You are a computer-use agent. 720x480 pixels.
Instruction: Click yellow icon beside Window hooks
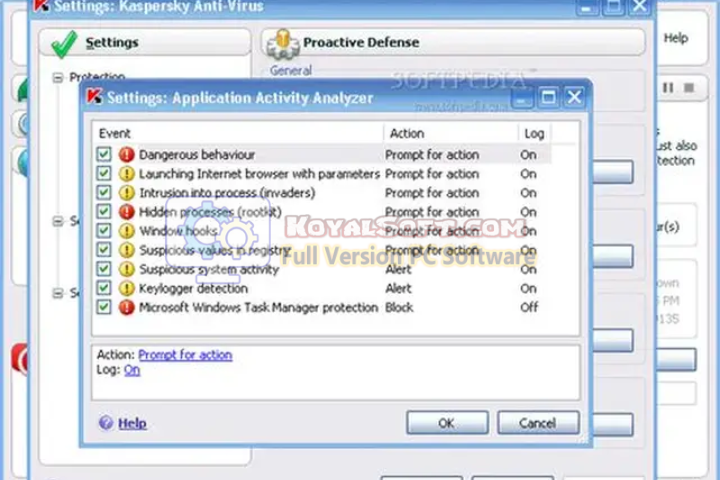coord(126,231)
